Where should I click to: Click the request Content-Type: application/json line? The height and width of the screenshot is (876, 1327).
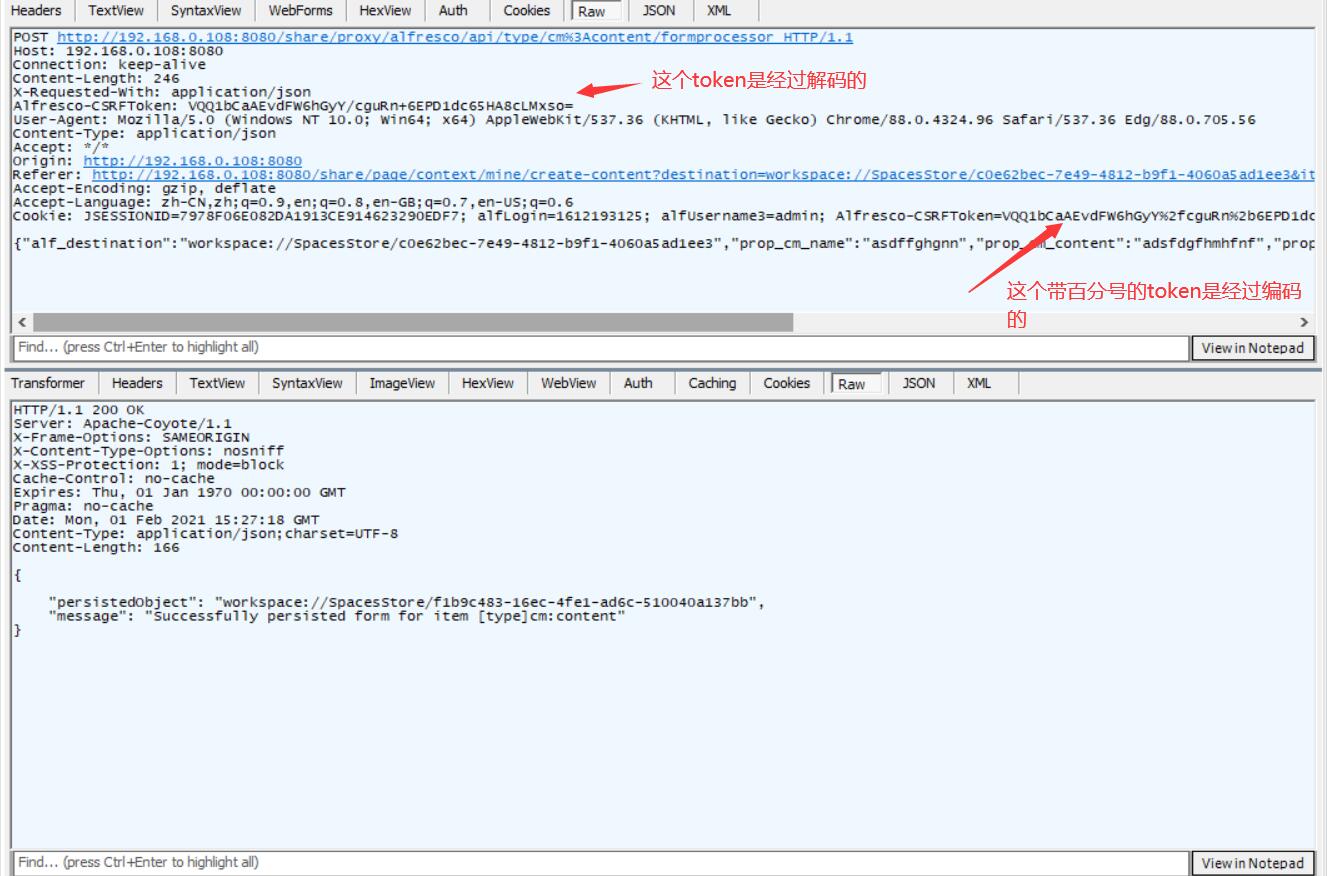(144, 133)
